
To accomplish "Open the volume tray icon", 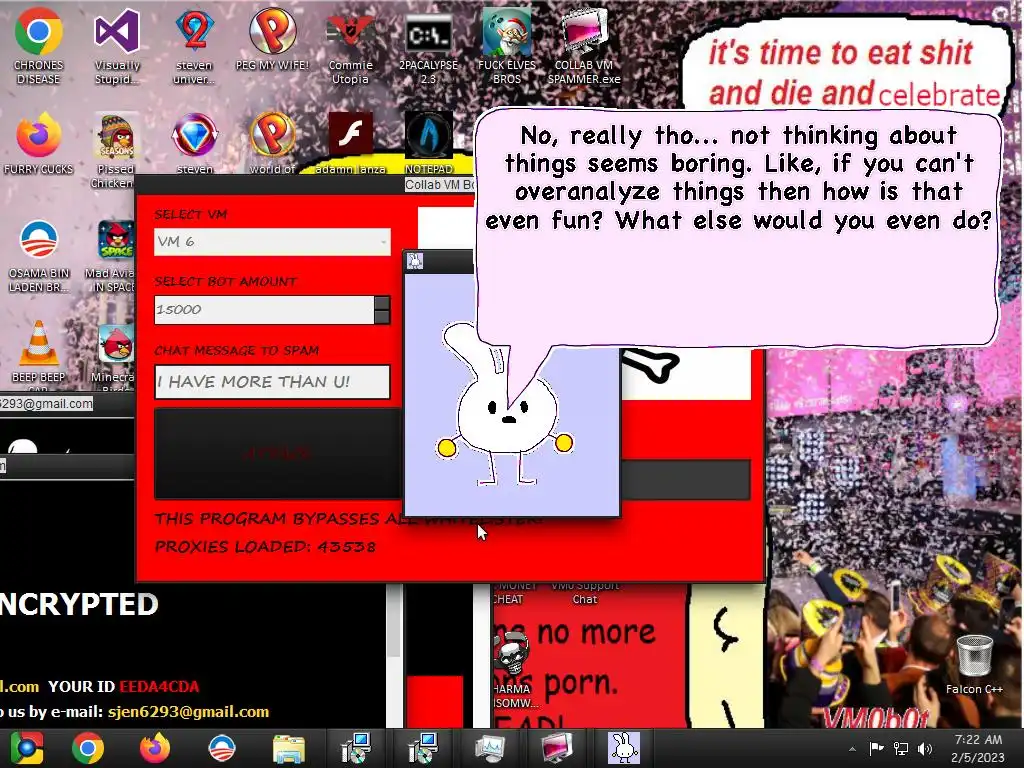I will pyautogui.click(x=925, y=748).
